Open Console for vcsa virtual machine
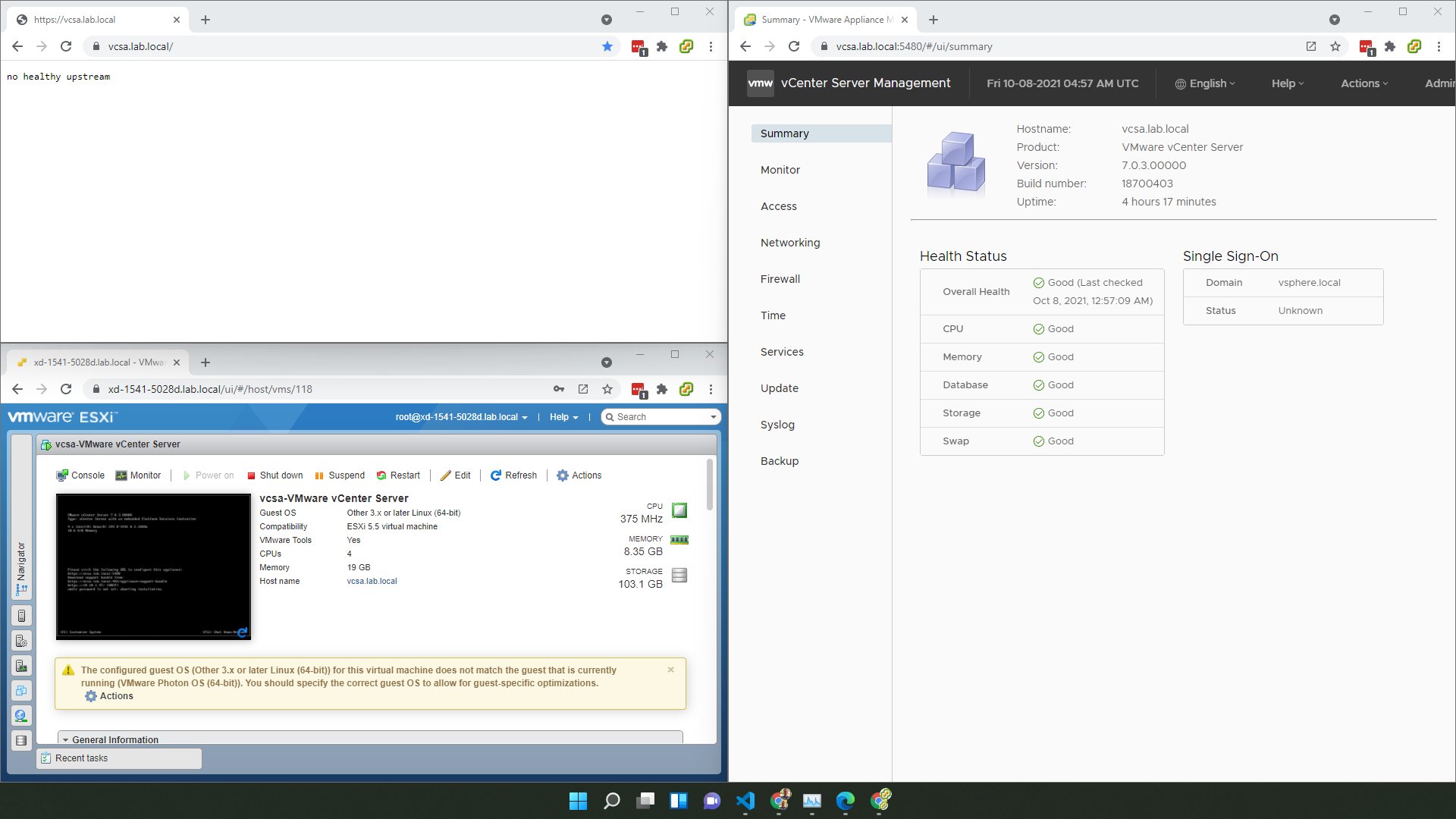Image resolution: width=1456 pixels, height=819 pixels. point(80,475)
